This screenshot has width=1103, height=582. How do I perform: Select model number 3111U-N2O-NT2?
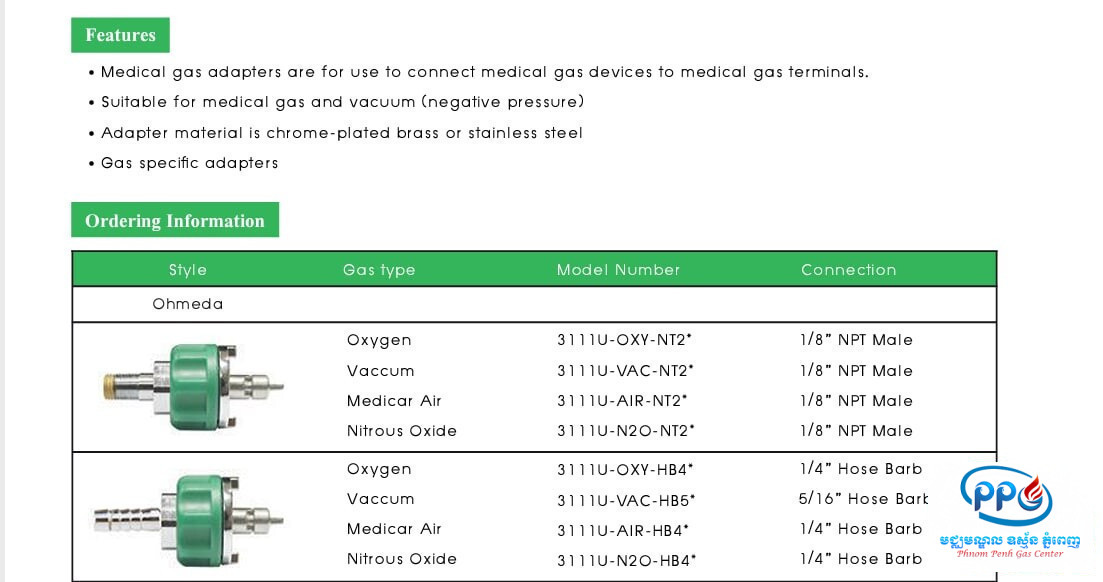coord(626,431)
